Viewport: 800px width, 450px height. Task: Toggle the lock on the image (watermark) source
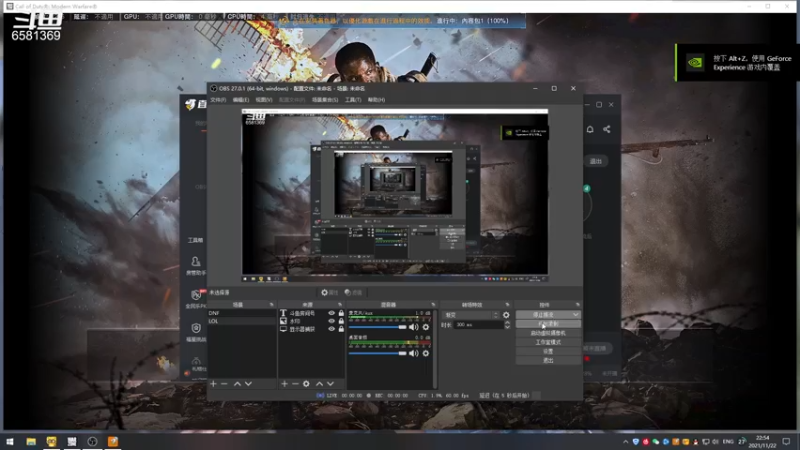click(341, 321)
